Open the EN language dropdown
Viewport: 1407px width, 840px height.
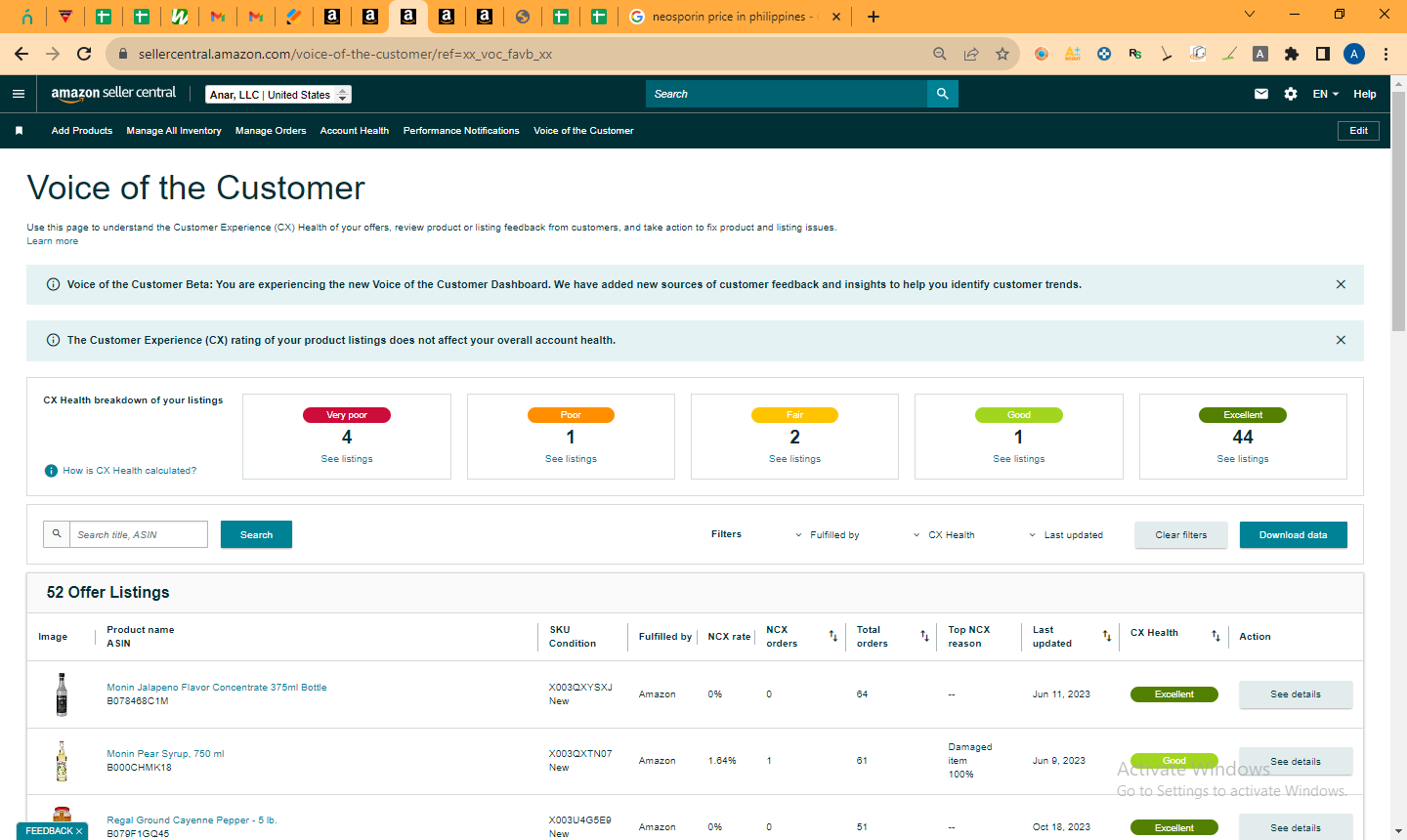(1326, 94)
